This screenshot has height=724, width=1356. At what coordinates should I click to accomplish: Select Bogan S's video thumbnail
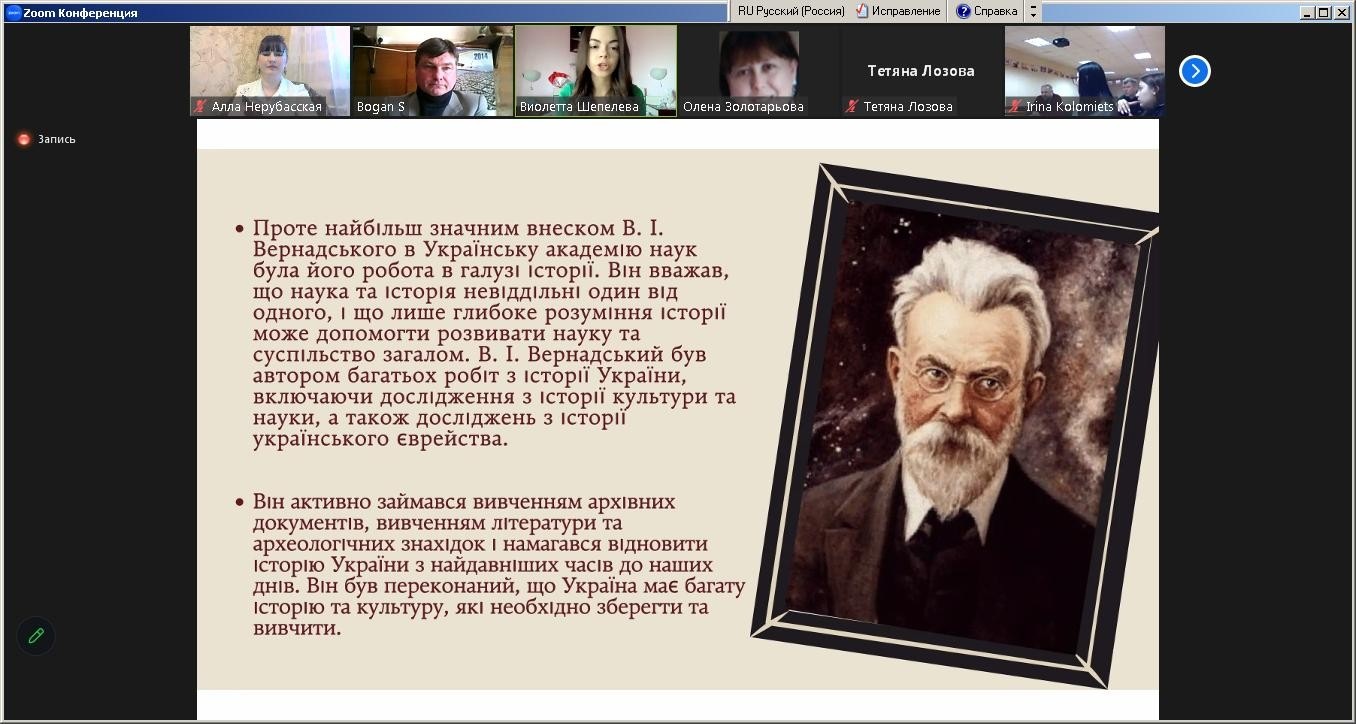433,71
